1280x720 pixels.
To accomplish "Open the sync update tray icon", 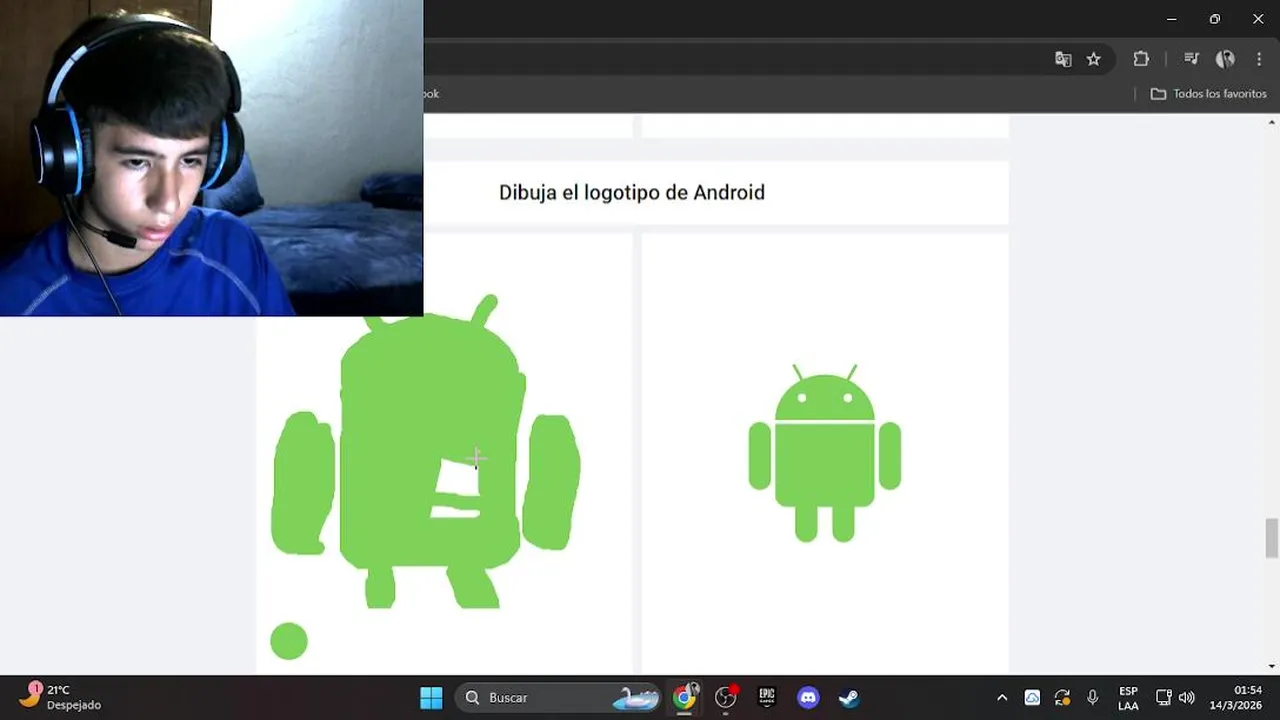I will pyautogui.click(x=1062, y=698).
